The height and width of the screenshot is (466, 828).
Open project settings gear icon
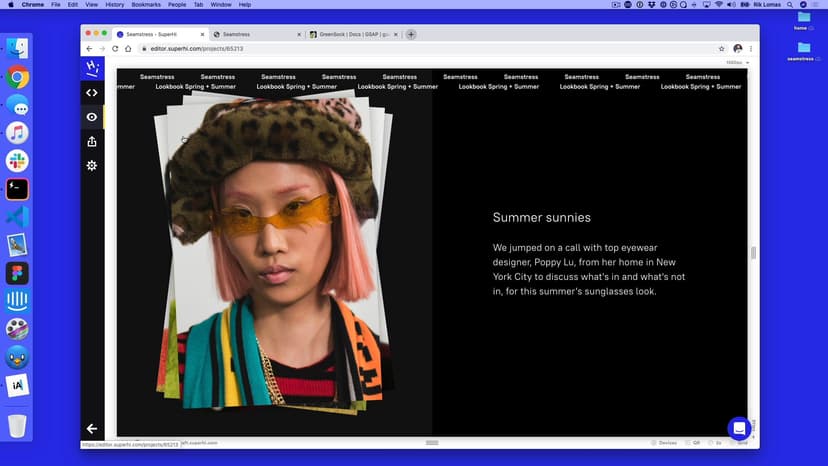92,165
